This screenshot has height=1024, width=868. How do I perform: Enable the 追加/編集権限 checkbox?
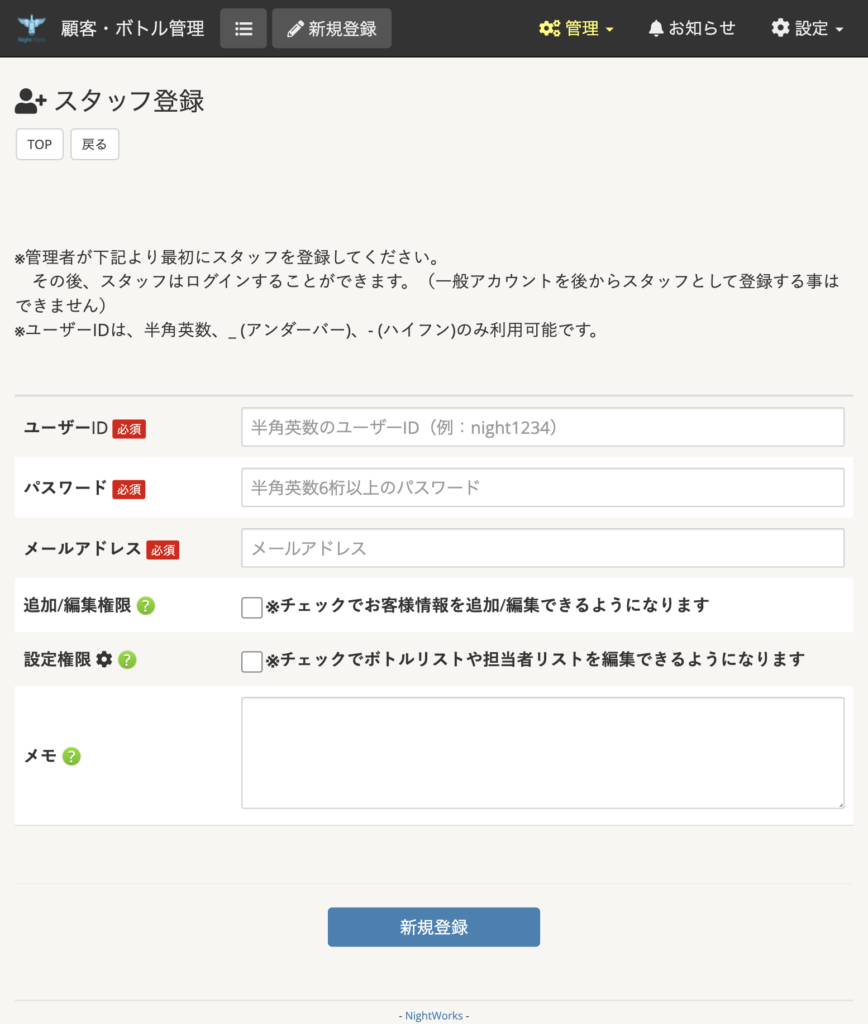[x=251, y=607]
